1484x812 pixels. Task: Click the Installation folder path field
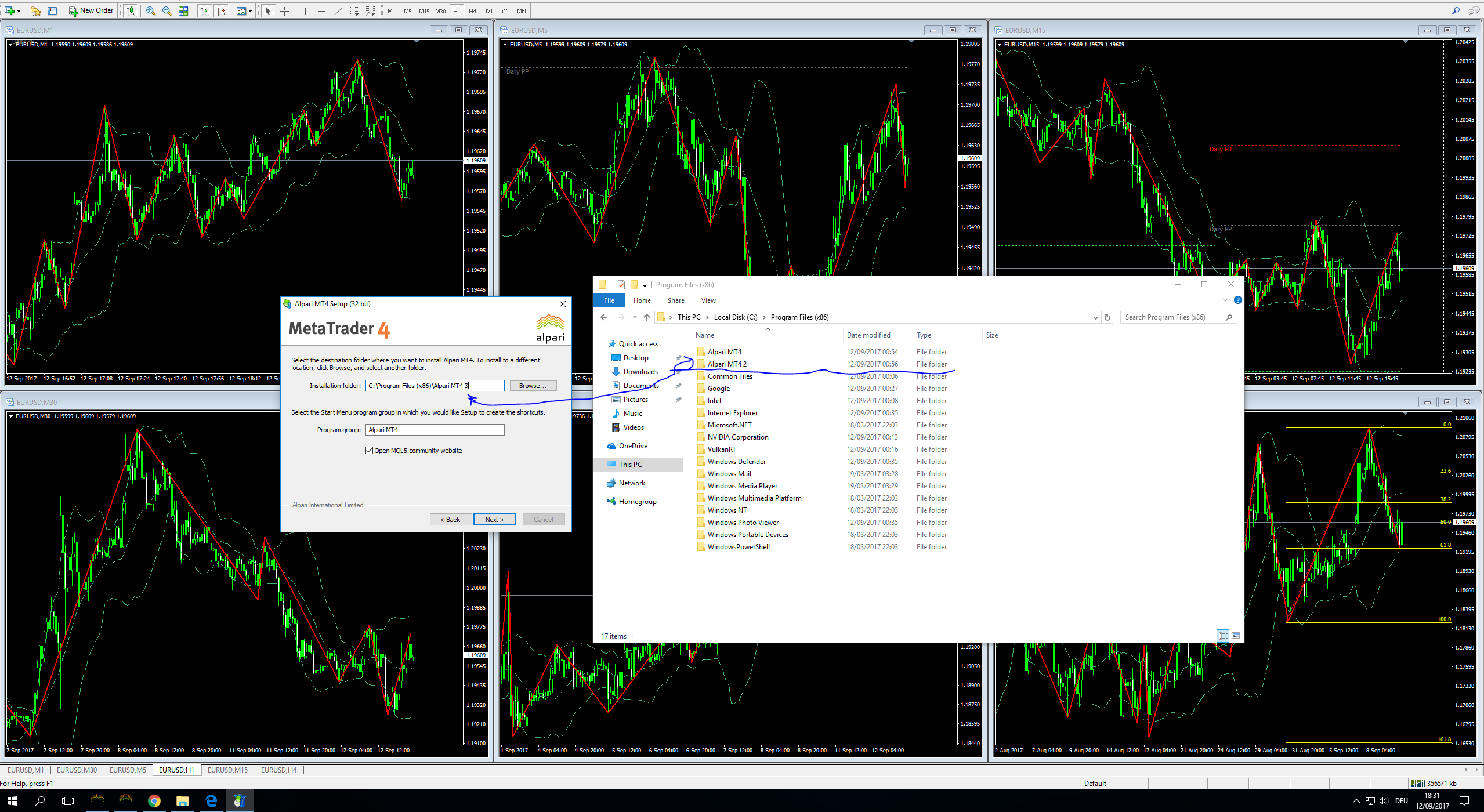pos(435,386)
